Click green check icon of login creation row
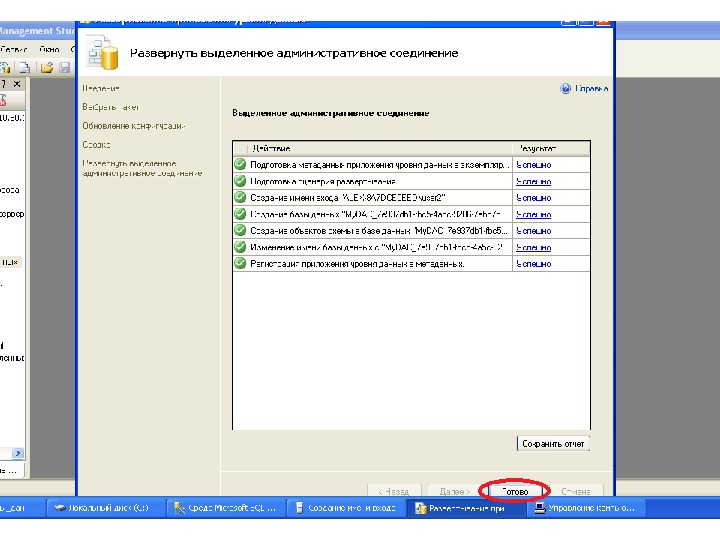 pos(240,197)
